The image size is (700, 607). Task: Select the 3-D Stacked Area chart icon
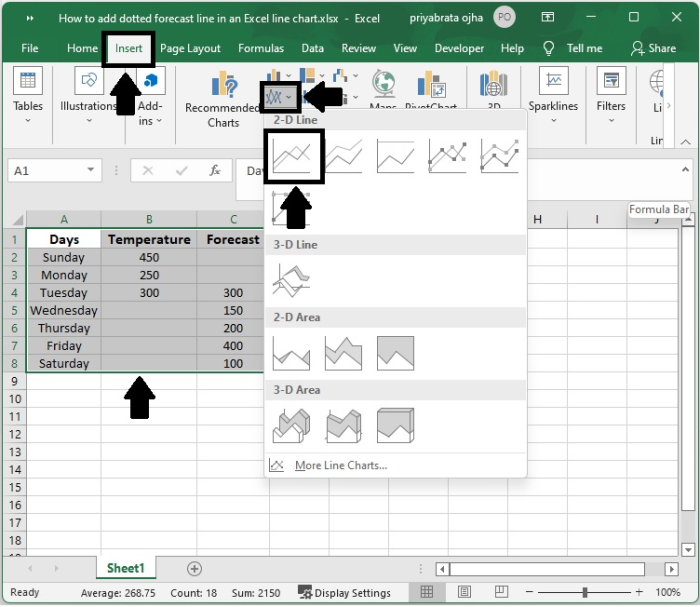[344, 426]
